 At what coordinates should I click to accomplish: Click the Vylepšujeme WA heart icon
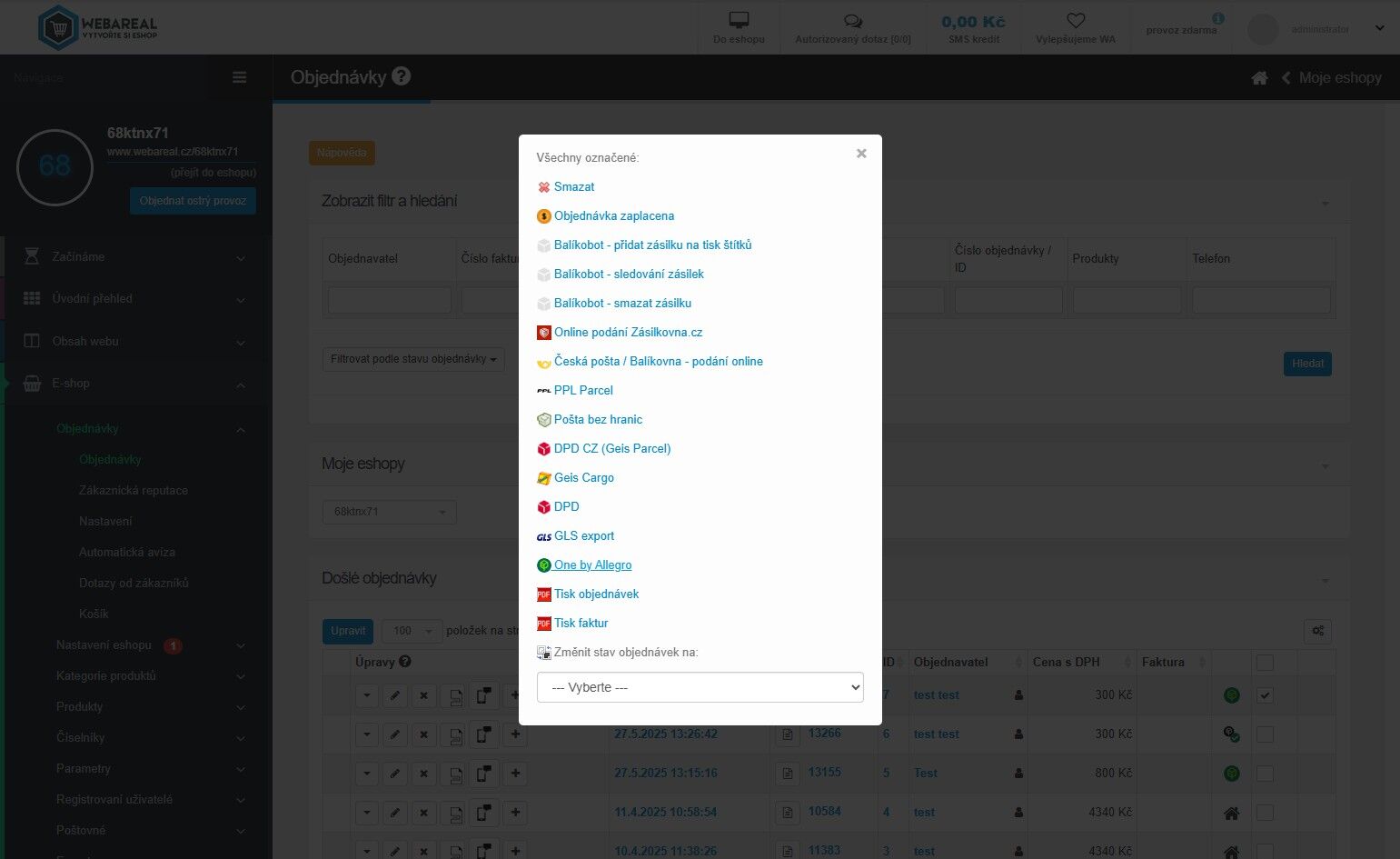click(x=1076, y=21)
